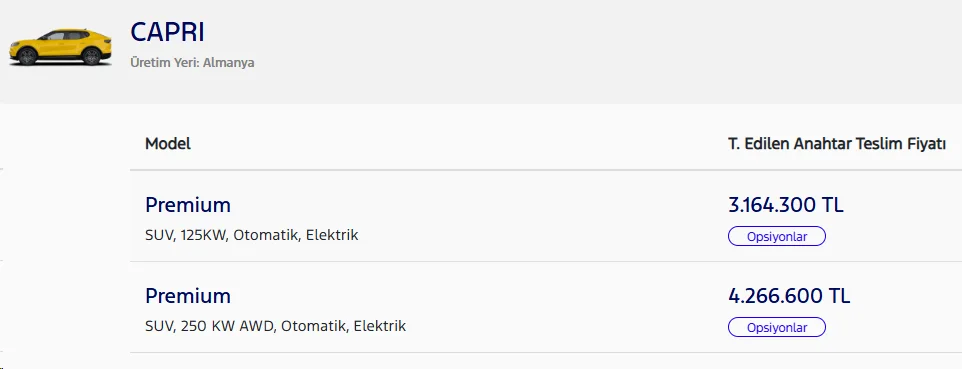Image resolution: width=962 pixels, height=369 pixels.
Task: Open the Premium 250 KW AWD title
Action: [188, 296]
